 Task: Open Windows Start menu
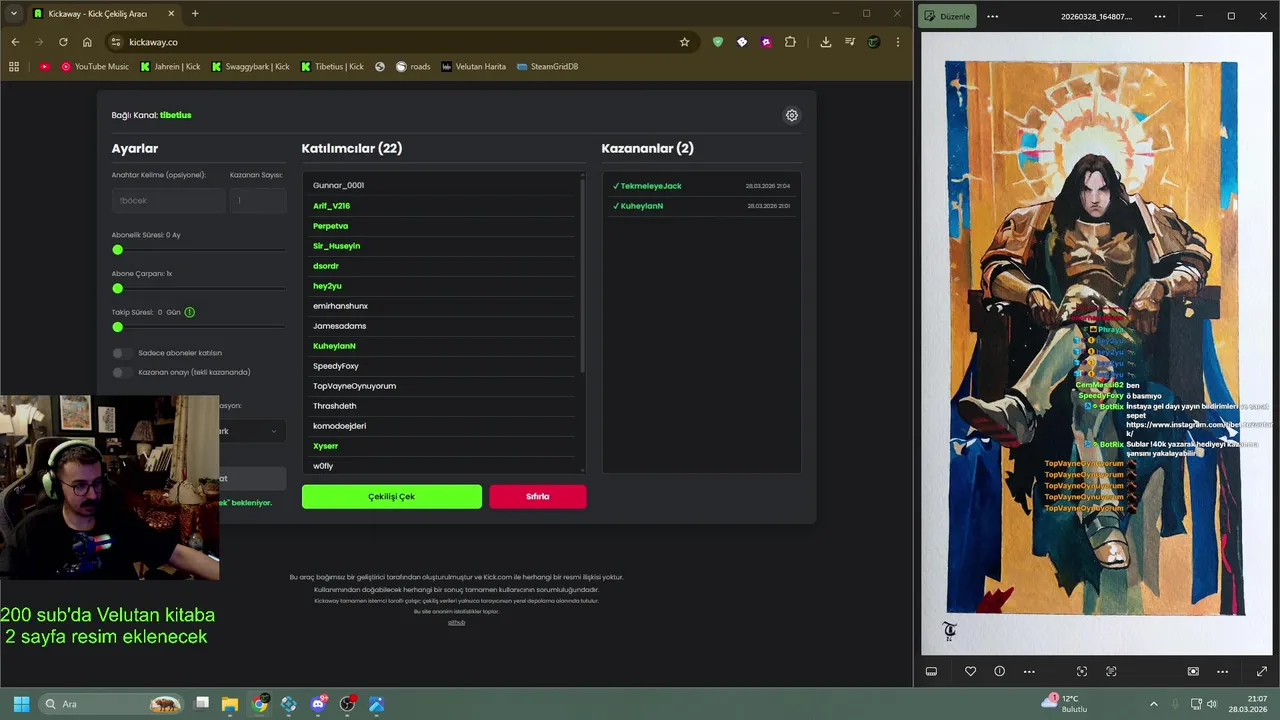21,704
